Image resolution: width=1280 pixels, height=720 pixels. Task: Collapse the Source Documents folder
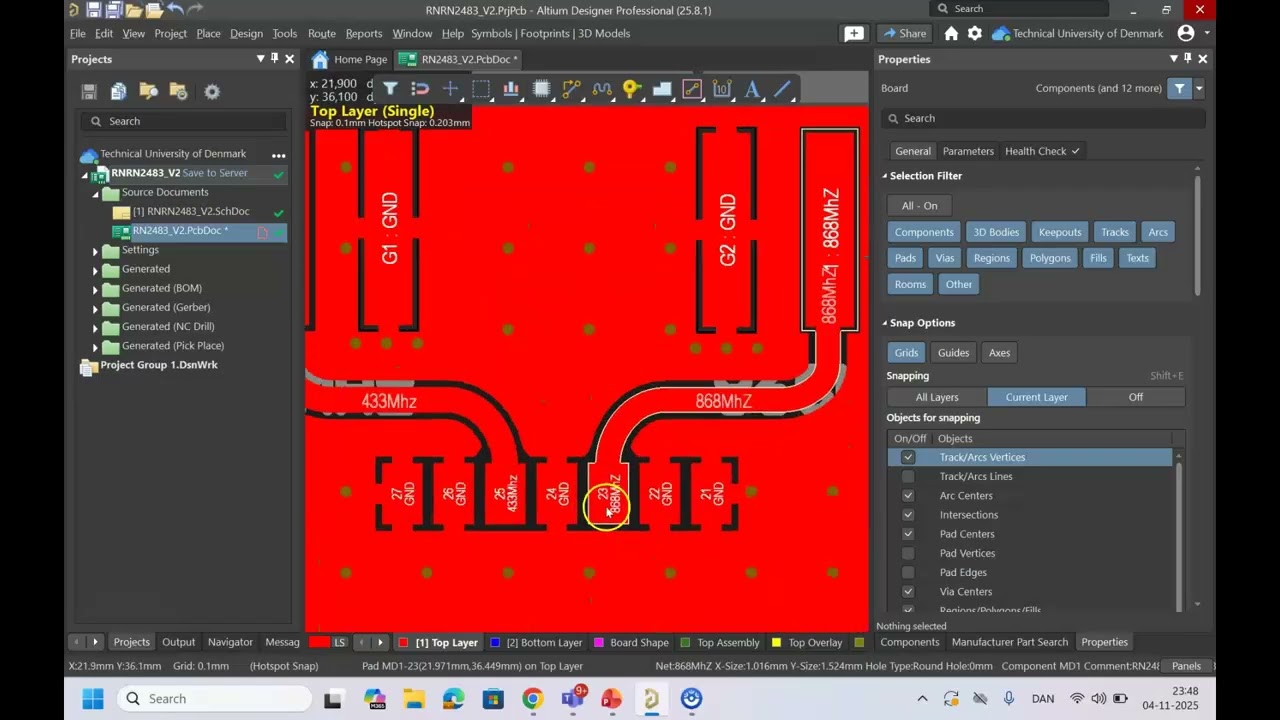97,193
